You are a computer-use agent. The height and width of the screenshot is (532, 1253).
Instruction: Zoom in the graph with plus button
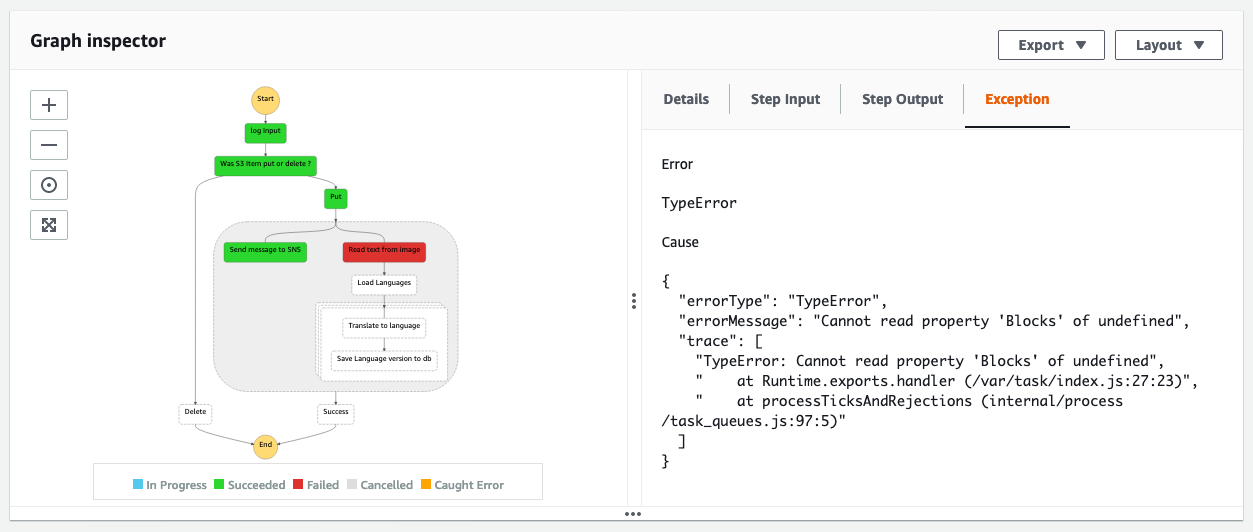[x=49, y=104]
